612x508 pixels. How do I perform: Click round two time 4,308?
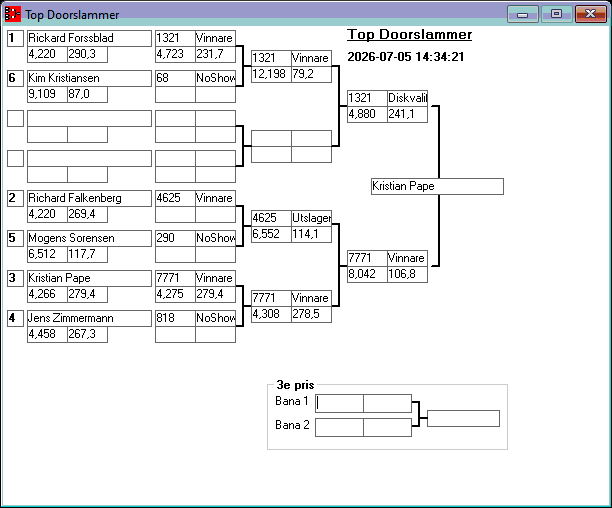pos(271,314)
